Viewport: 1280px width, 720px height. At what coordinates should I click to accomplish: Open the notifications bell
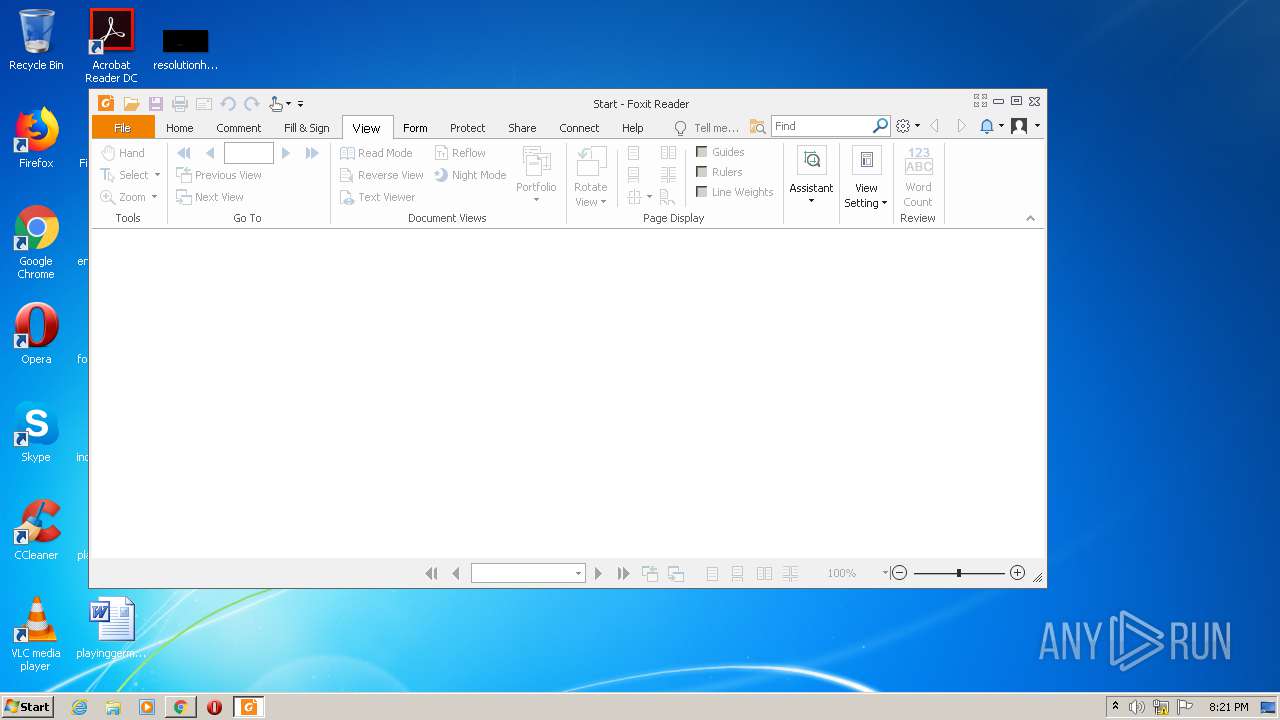tap(987, 126)
